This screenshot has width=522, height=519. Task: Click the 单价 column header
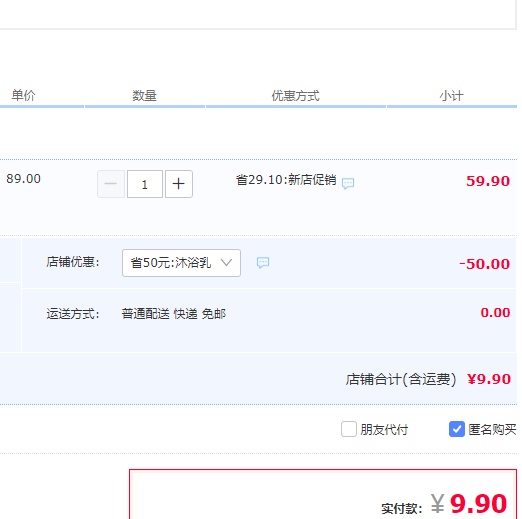[23, 96]
